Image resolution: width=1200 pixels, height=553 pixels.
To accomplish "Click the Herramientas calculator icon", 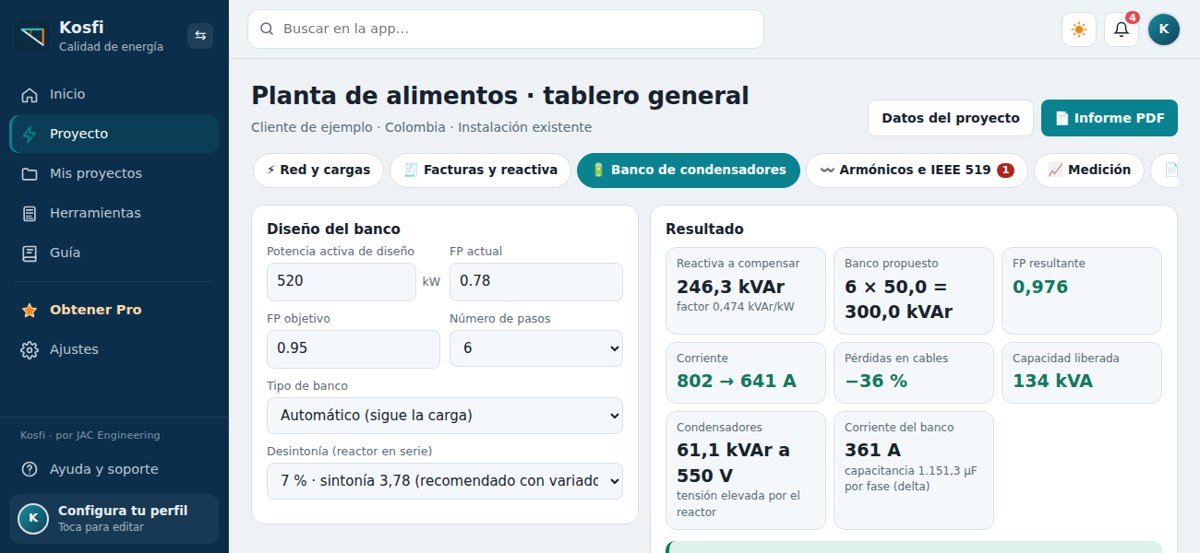I will 30,213.
